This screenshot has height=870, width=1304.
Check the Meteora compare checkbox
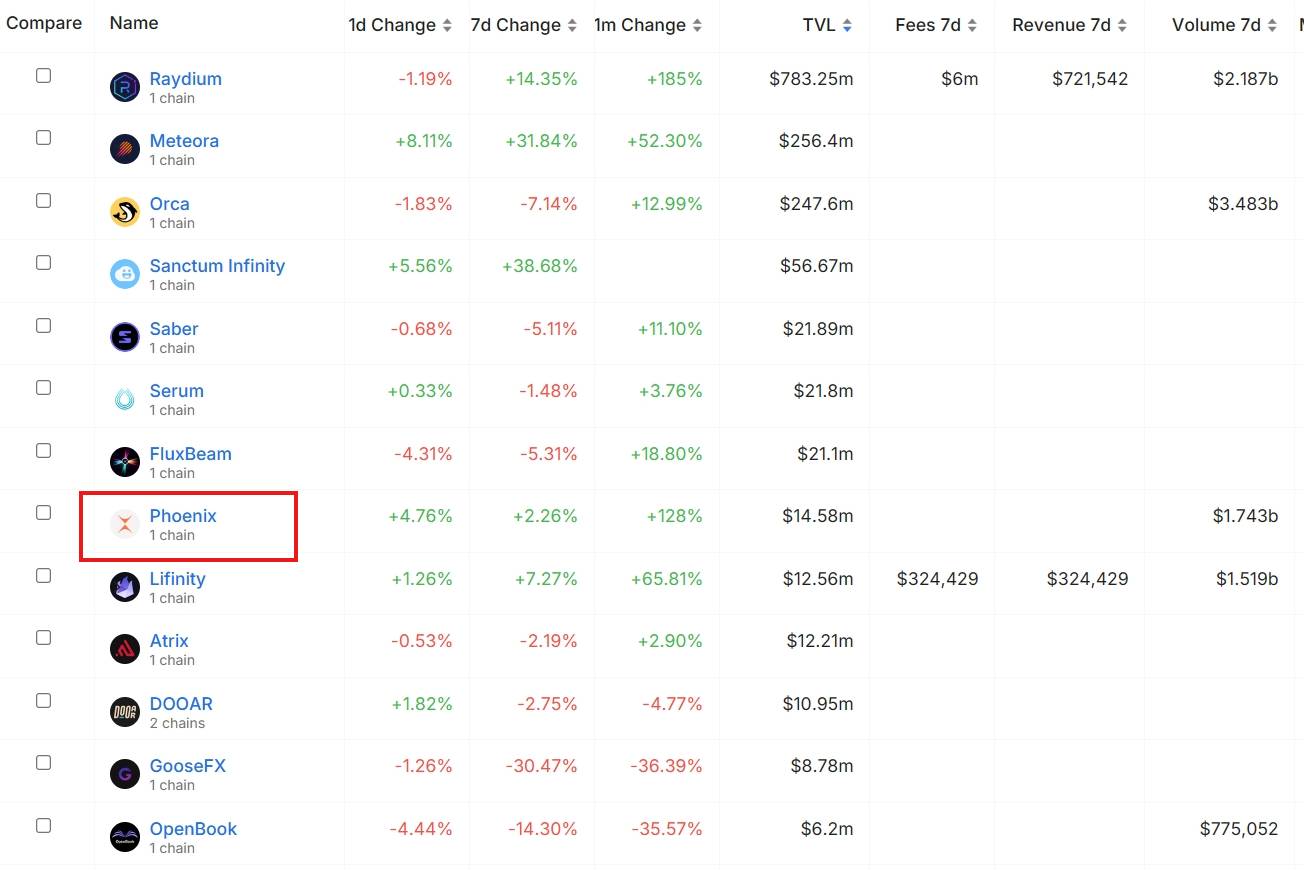[x=43, y=138]
